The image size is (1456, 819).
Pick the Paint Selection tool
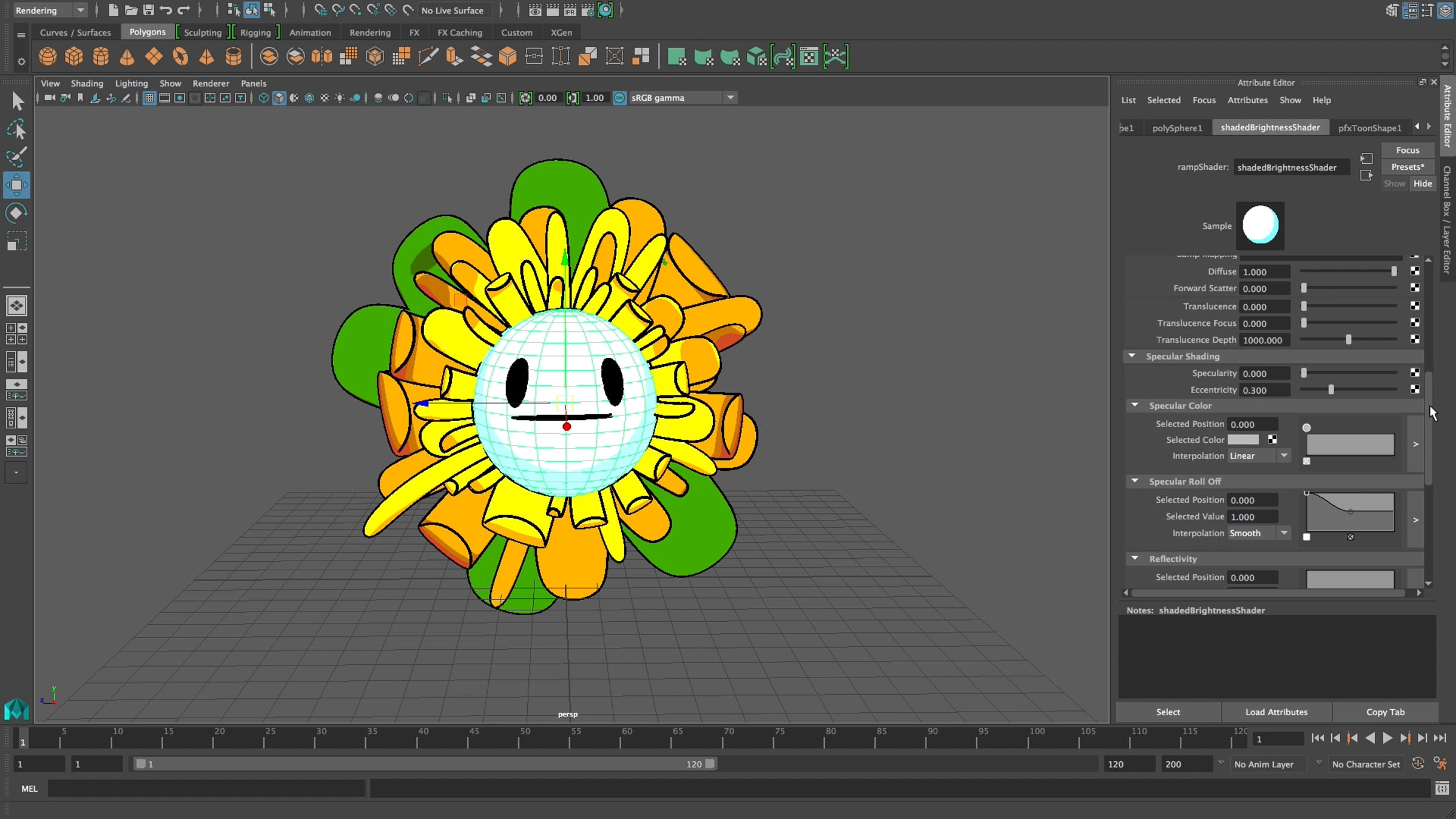pyautogui.click(x=16, y=157)
